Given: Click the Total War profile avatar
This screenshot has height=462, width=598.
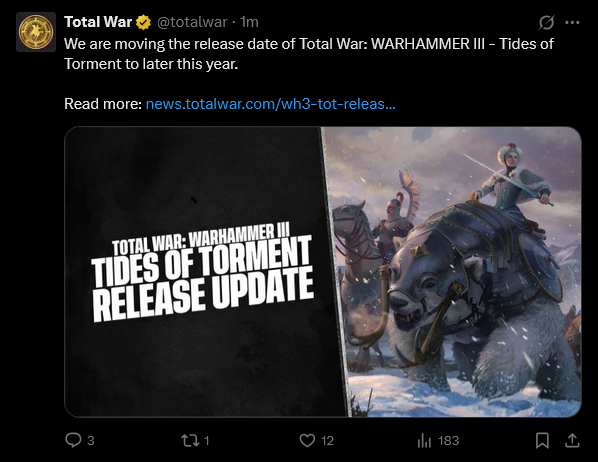Looking at the screenshot, I should click(36, 32).
